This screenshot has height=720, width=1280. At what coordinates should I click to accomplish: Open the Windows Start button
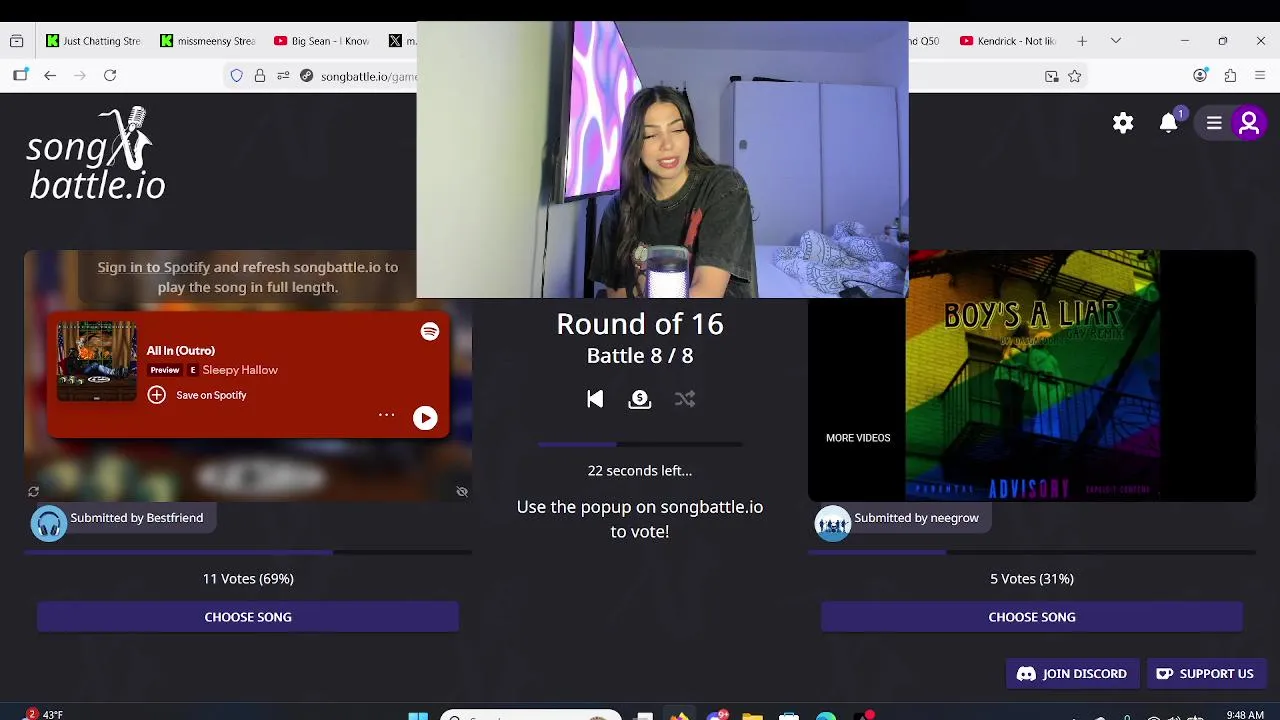click(418, 715)
